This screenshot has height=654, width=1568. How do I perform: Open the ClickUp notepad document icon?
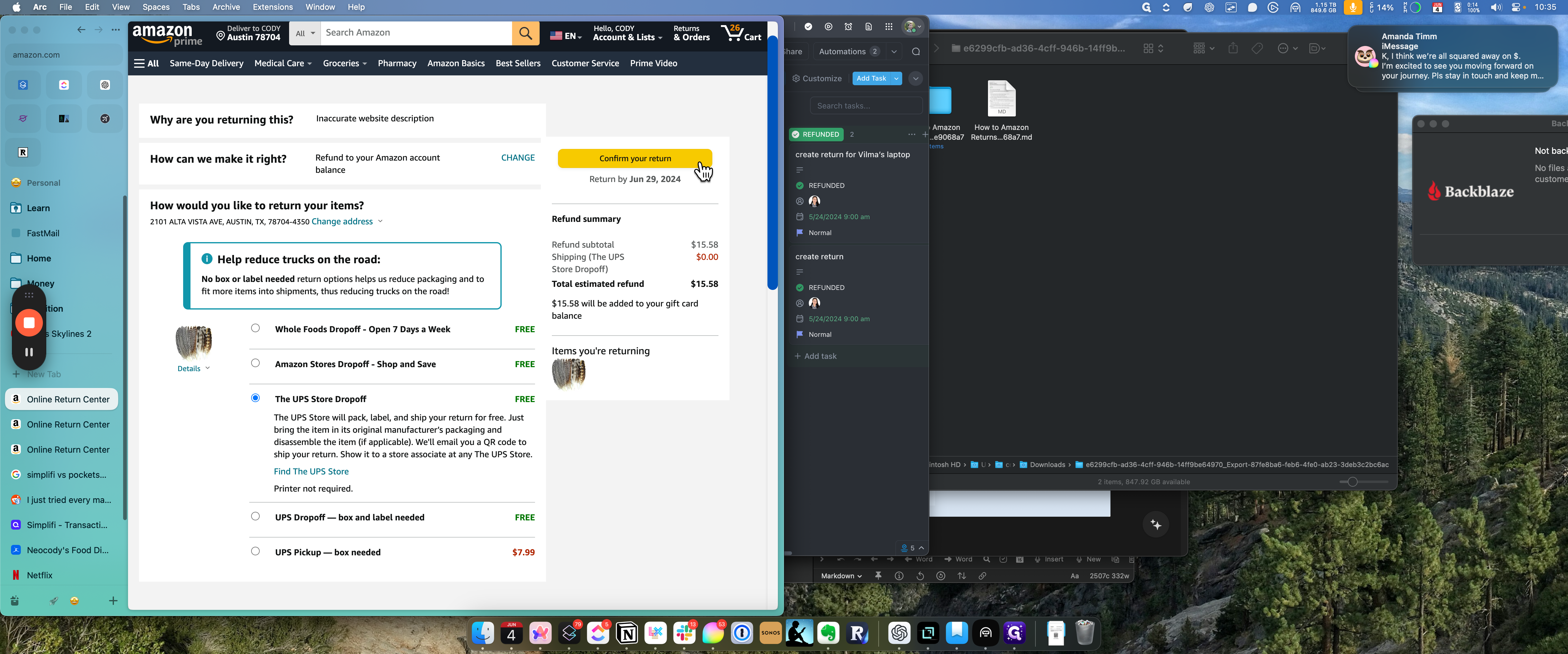click(x=869, y=27)
